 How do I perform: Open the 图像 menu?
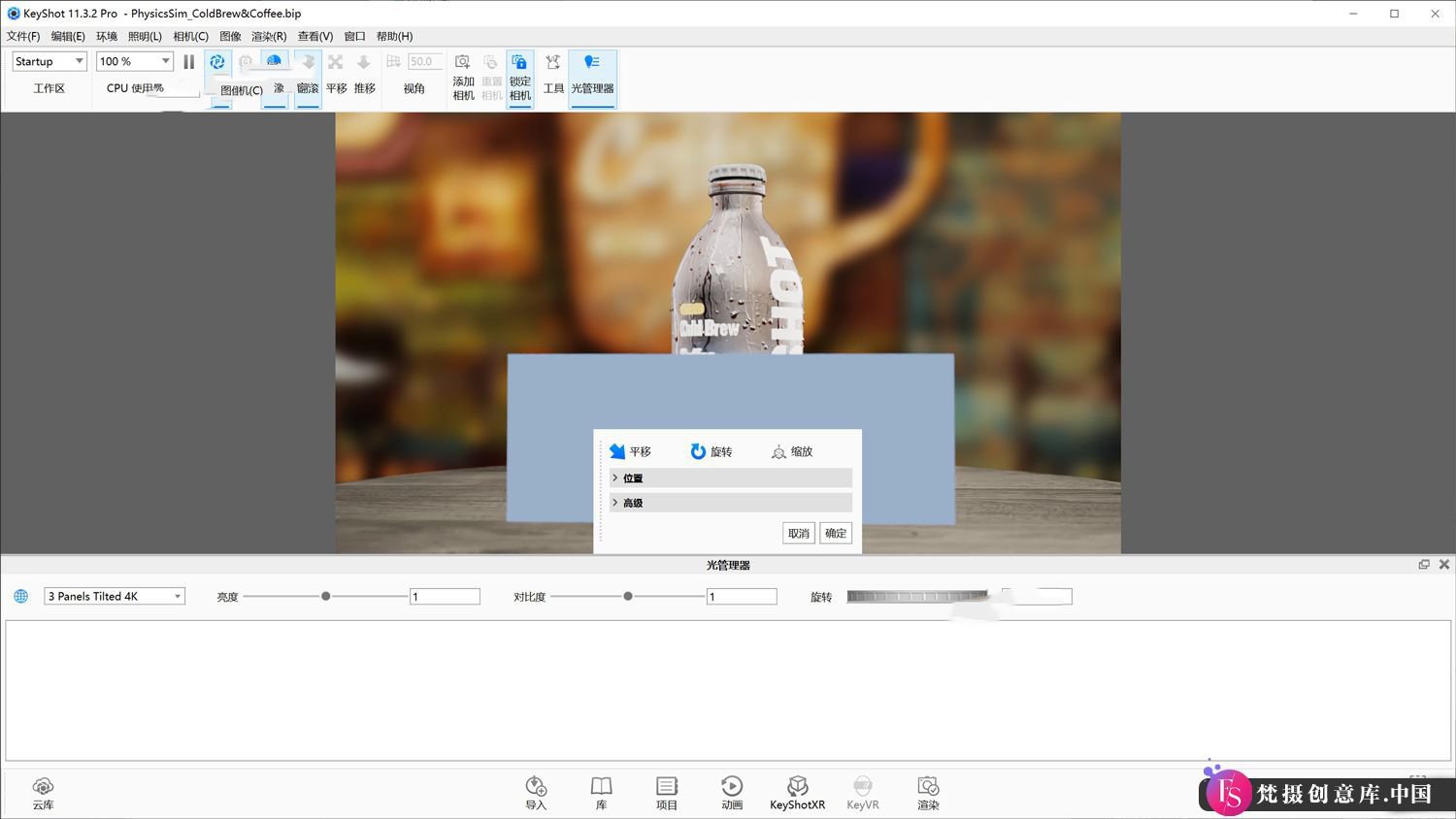pyautogui.click(x=230, y=36)
